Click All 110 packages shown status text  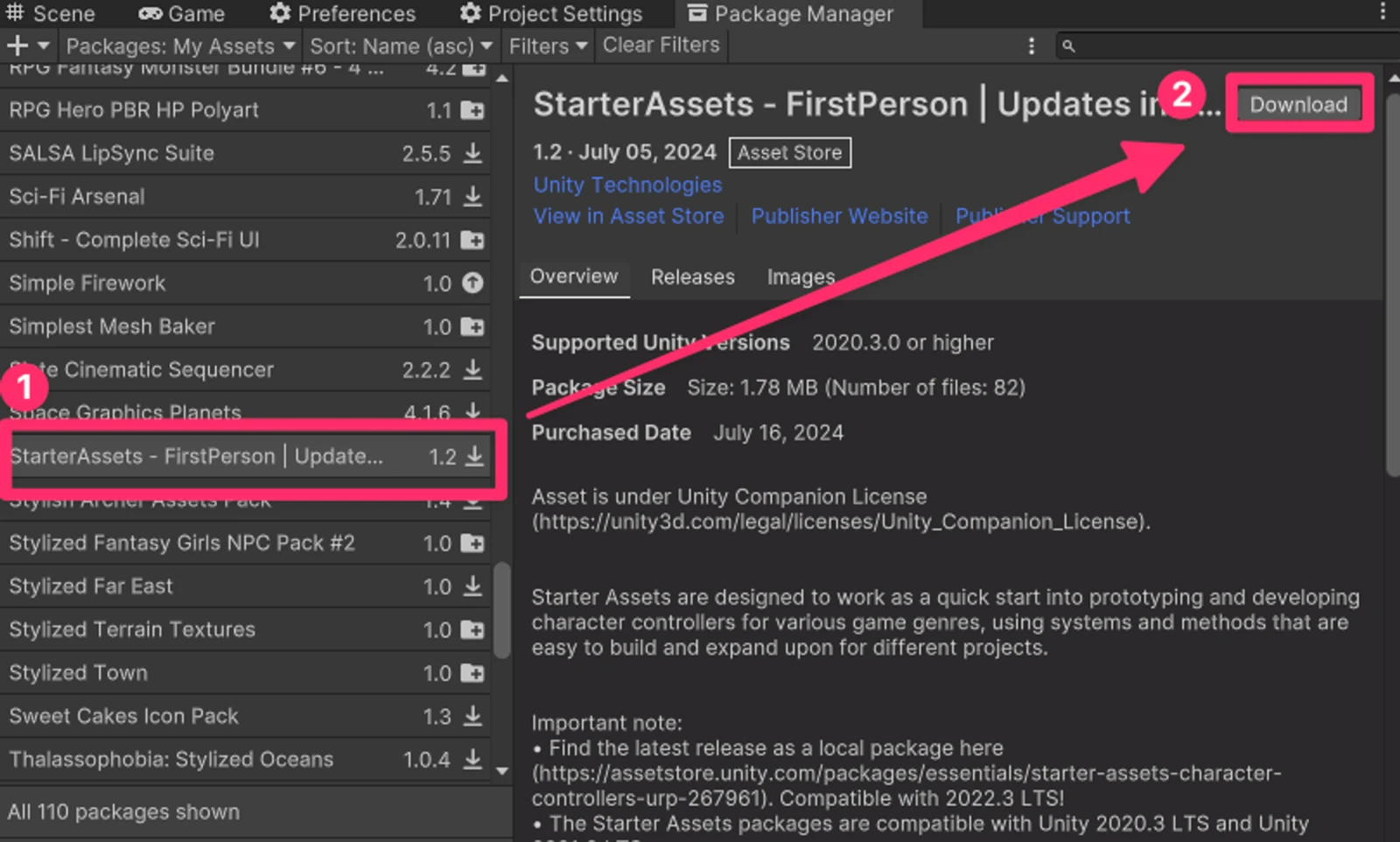(x=123, y=811)
